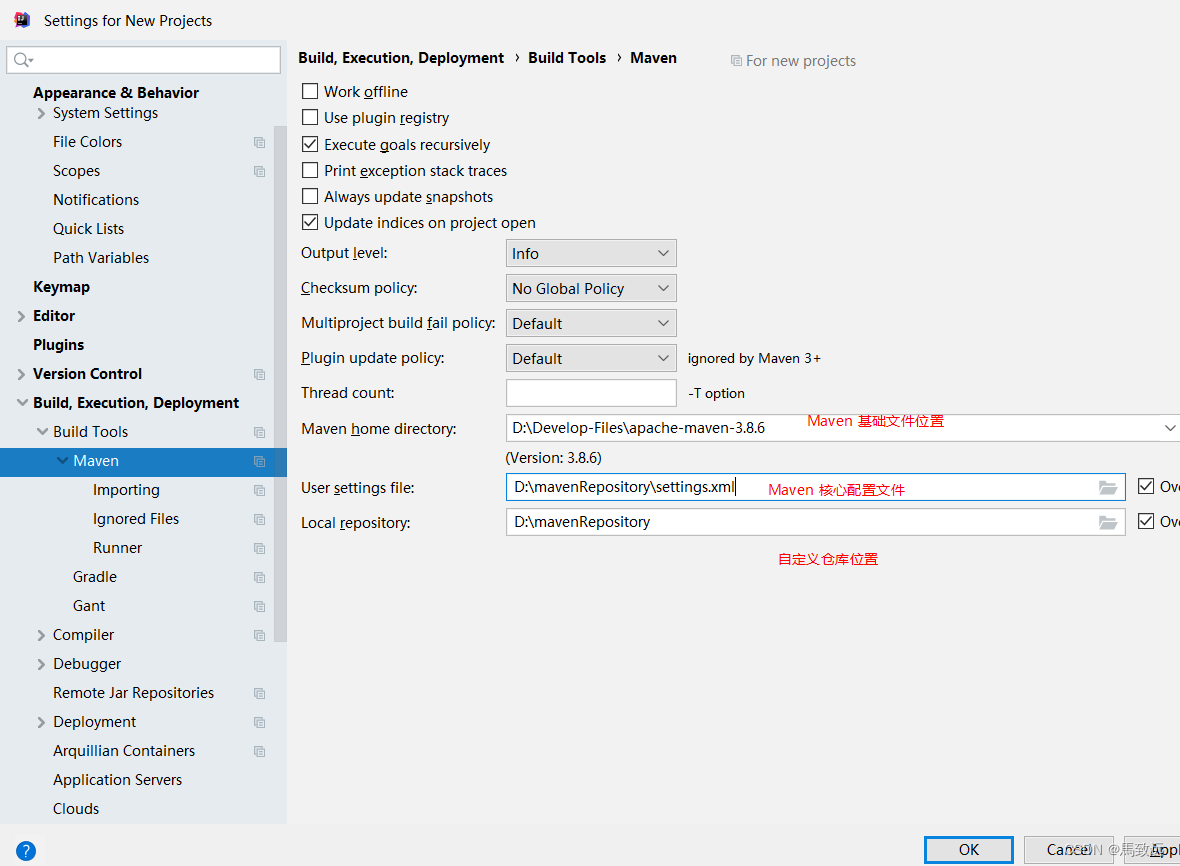Open the Plugin update policy dropdown

click(591, 358)
